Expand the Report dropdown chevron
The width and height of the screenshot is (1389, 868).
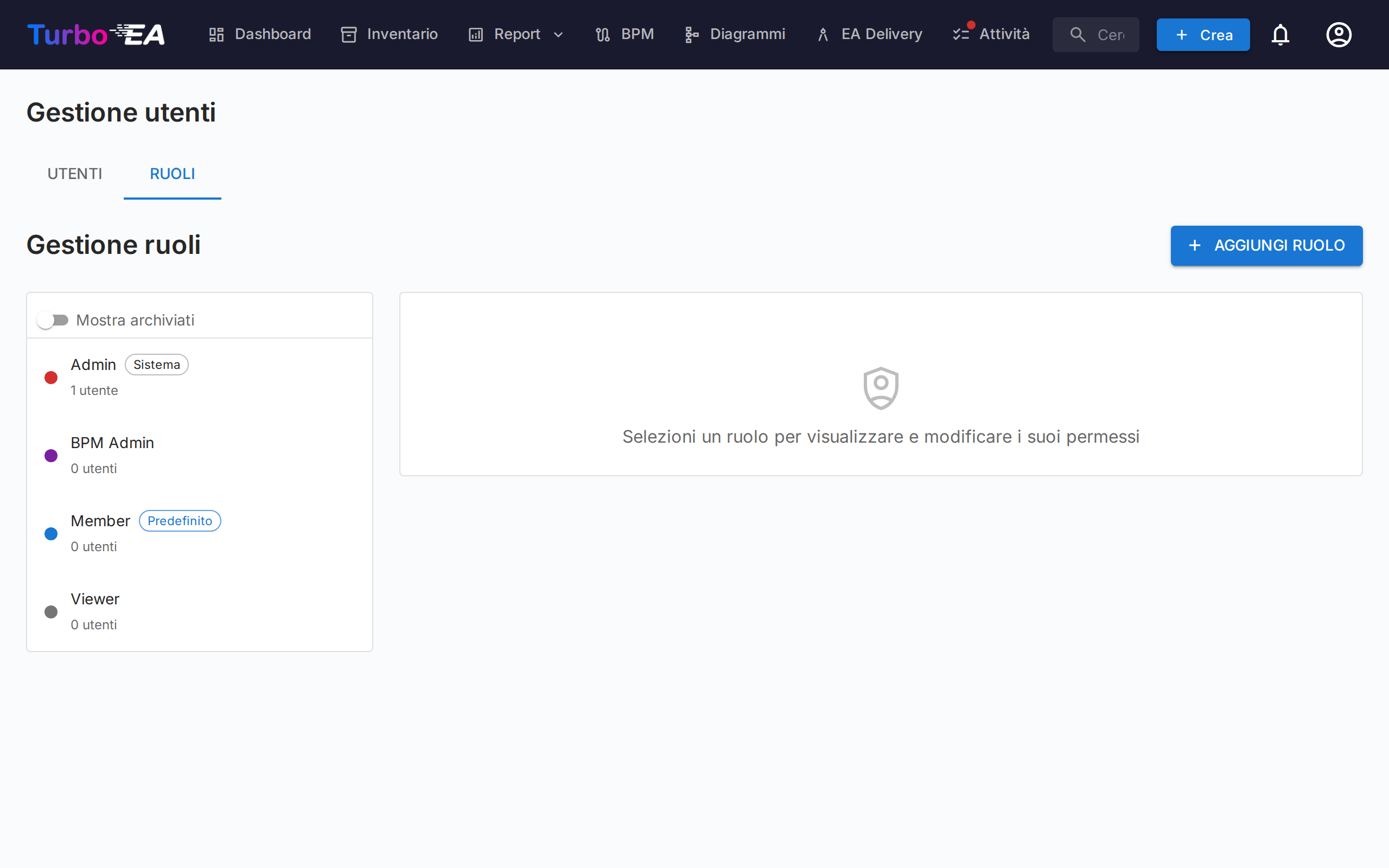tap(558, 34)
